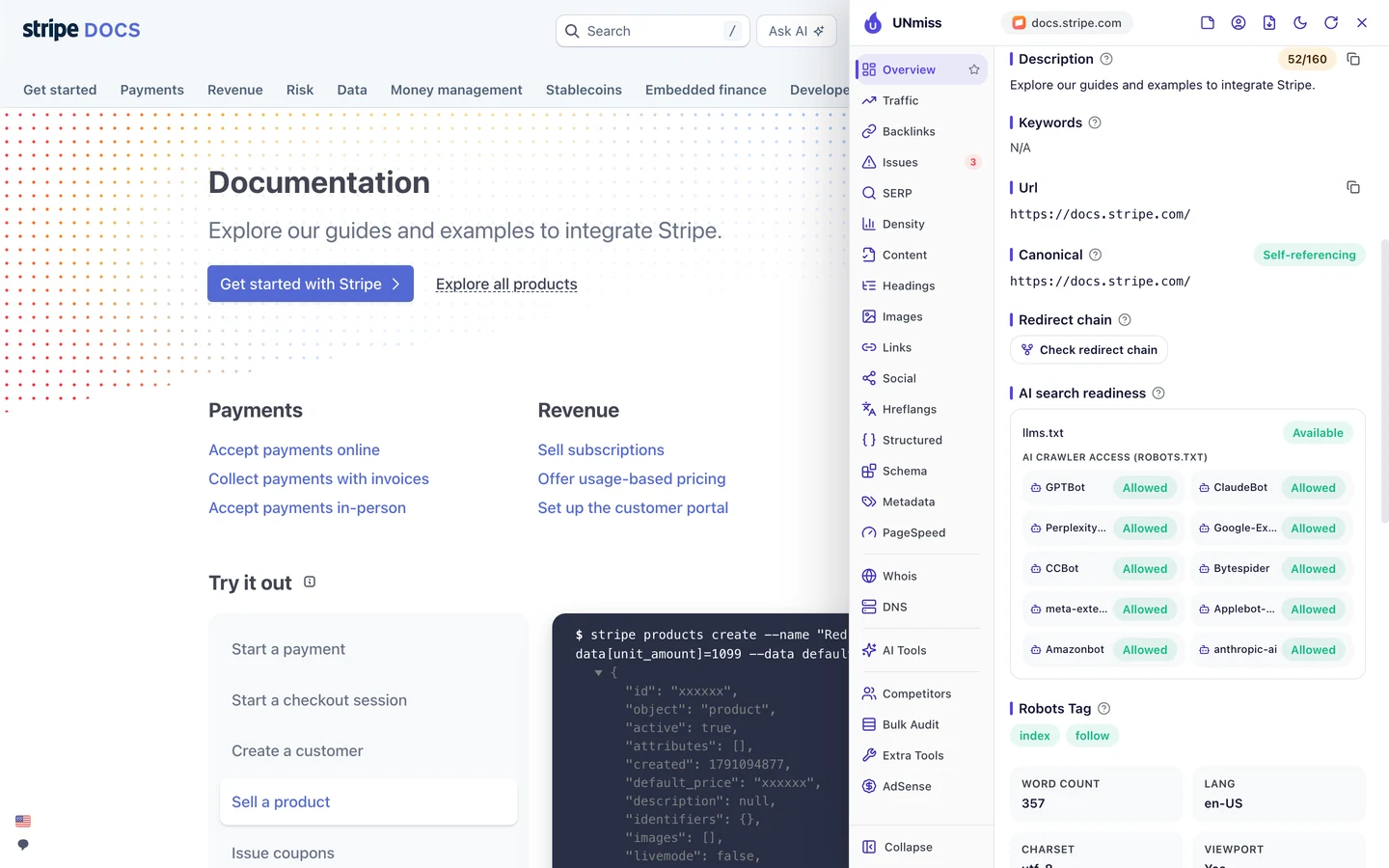Open the Headings section

pos(921,285)
